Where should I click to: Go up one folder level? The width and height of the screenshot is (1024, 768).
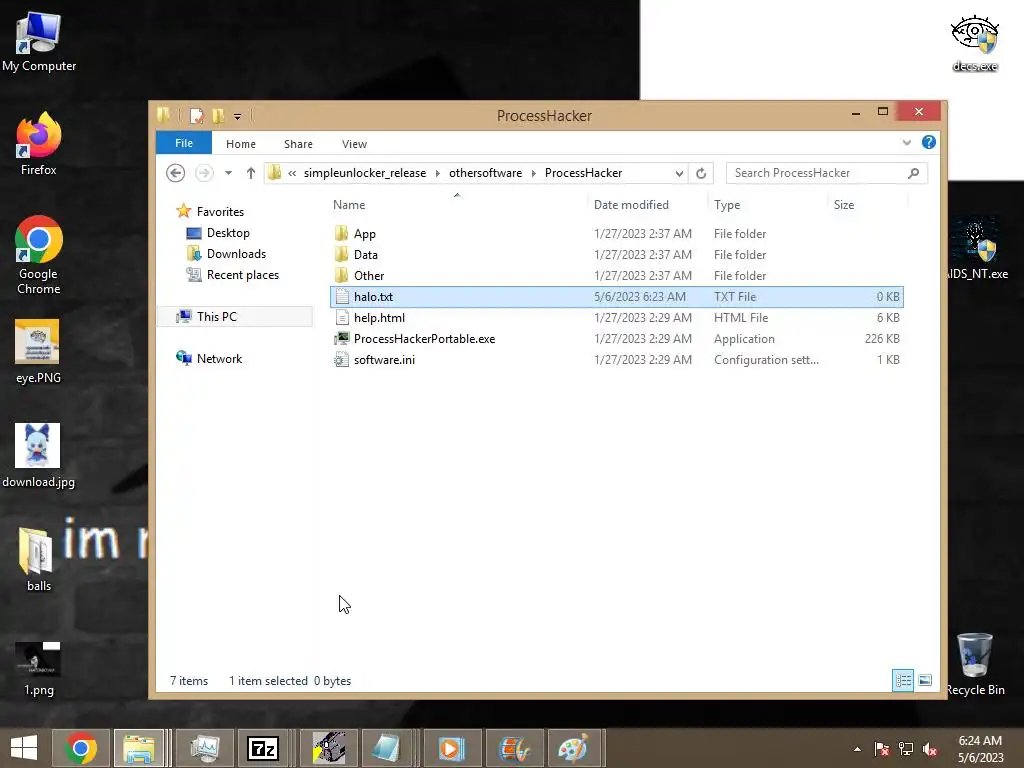pos(251,173)
